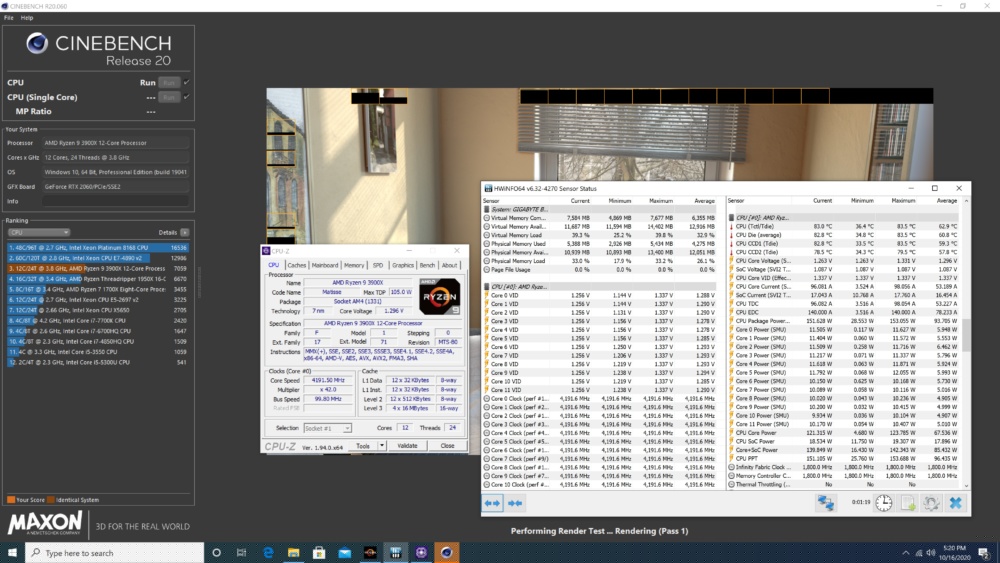Click the Windows Start button
The image size is (1000, 563).
pyautogui.click(x=12, y=553)
